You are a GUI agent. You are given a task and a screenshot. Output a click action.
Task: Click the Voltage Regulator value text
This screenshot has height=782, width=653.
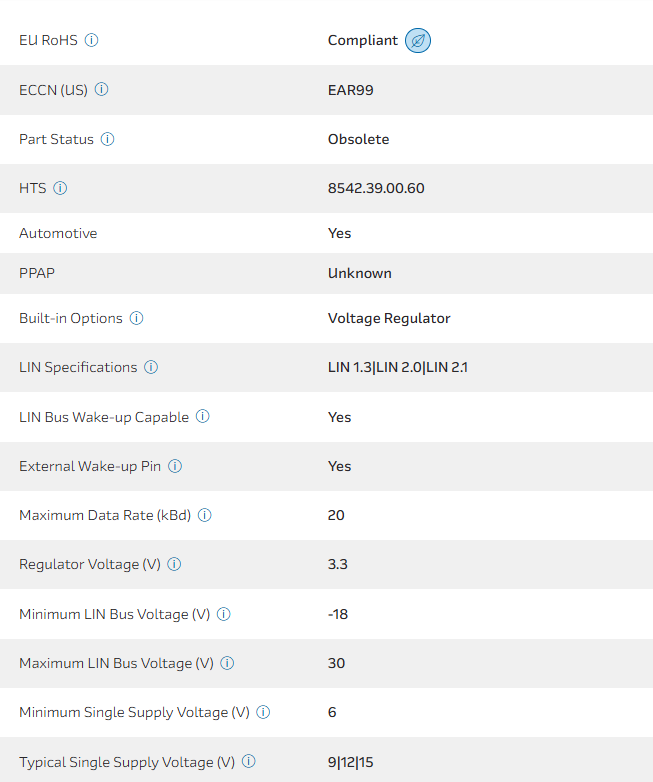click(x=389, y=318)
